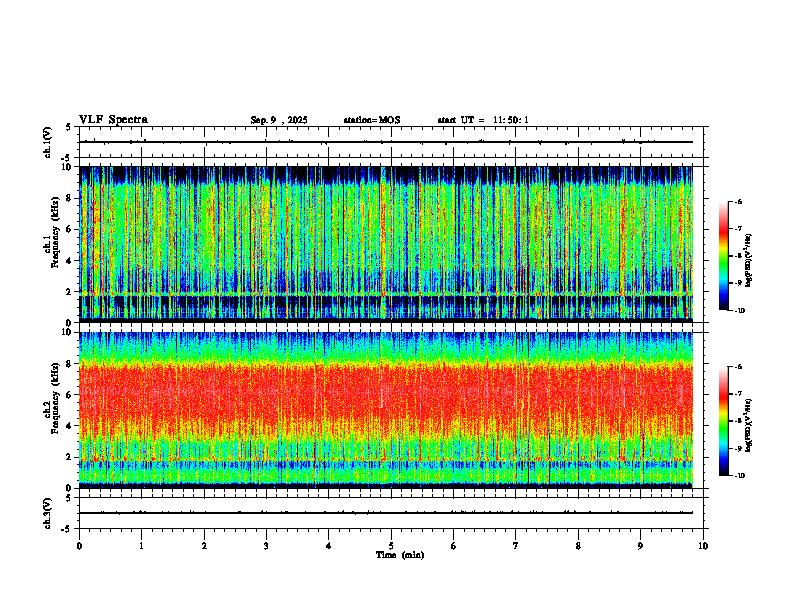Select the date text "Sep. 9 , 2025"
The image size is (792, 612).
279,120
